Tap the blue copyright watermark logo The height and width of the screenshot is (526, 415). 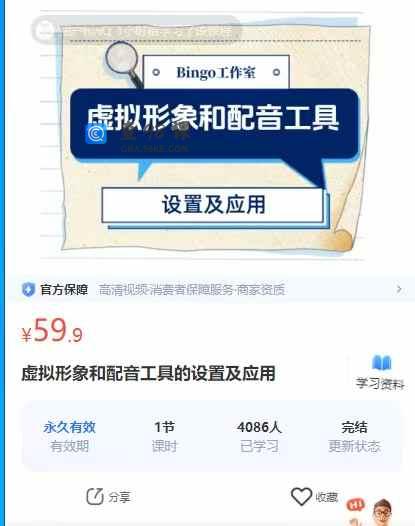point(96,134)
